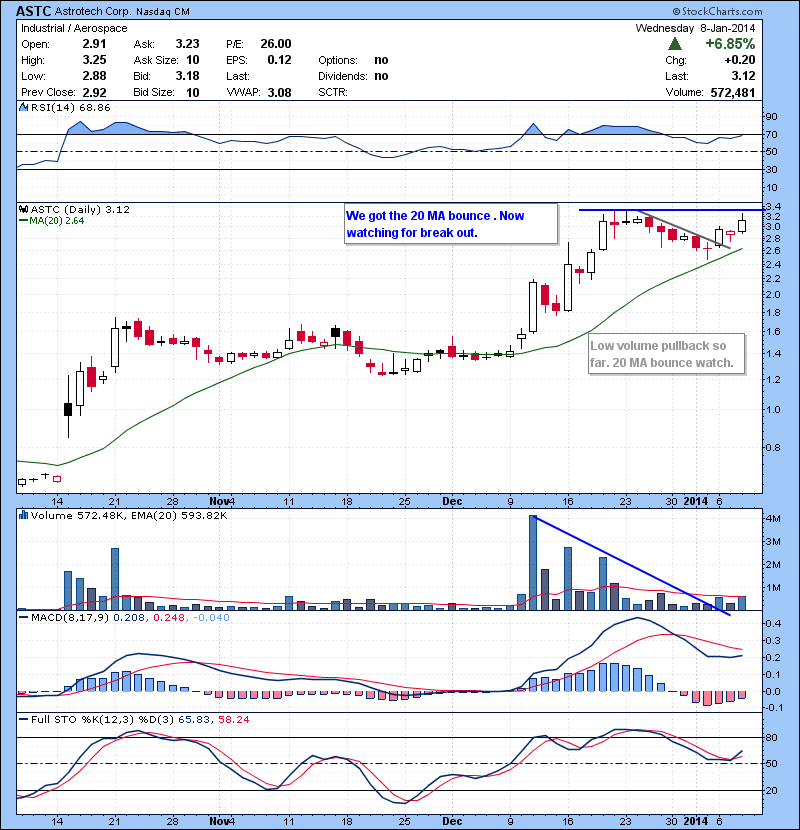Click the RSI panel icon beside RSI(14)
The image size is (800, 830).
(23, 107)
